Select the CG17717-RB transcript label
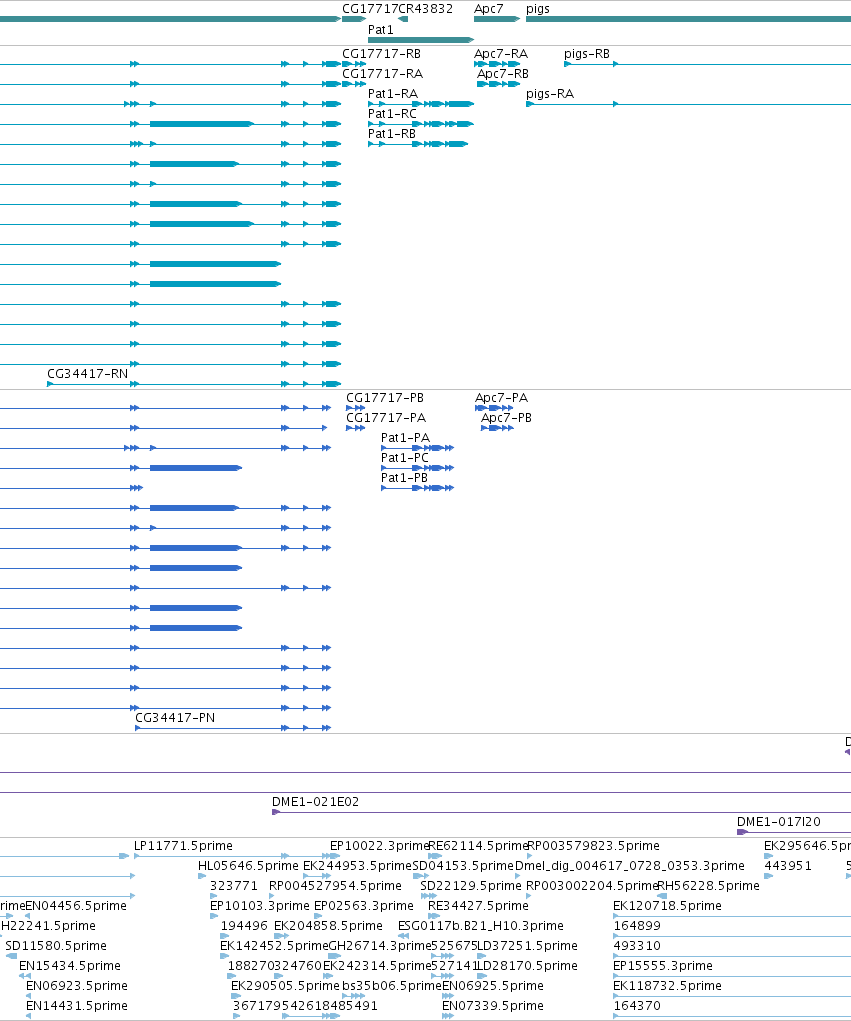The width and height of the screenshot is (851, 1021). pos(382,53)
